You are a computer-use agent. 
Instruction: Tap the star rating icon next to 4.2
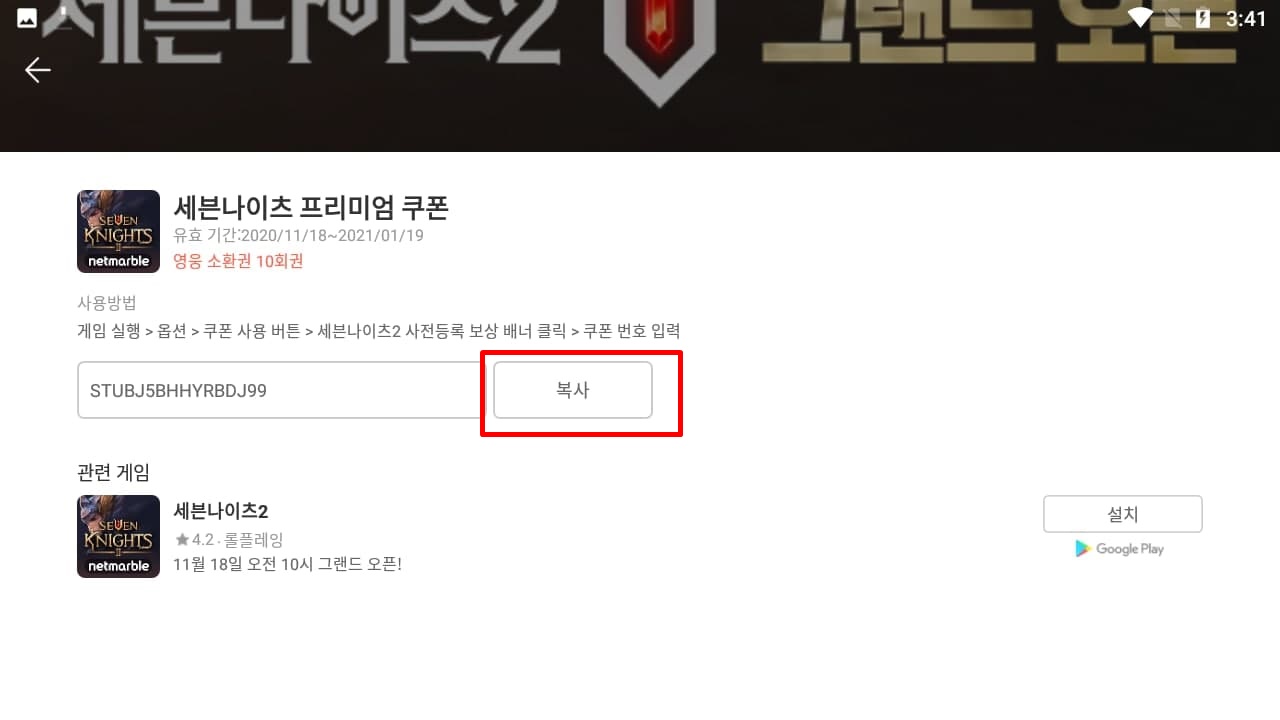pyautogui.click(x=182, y=540)
